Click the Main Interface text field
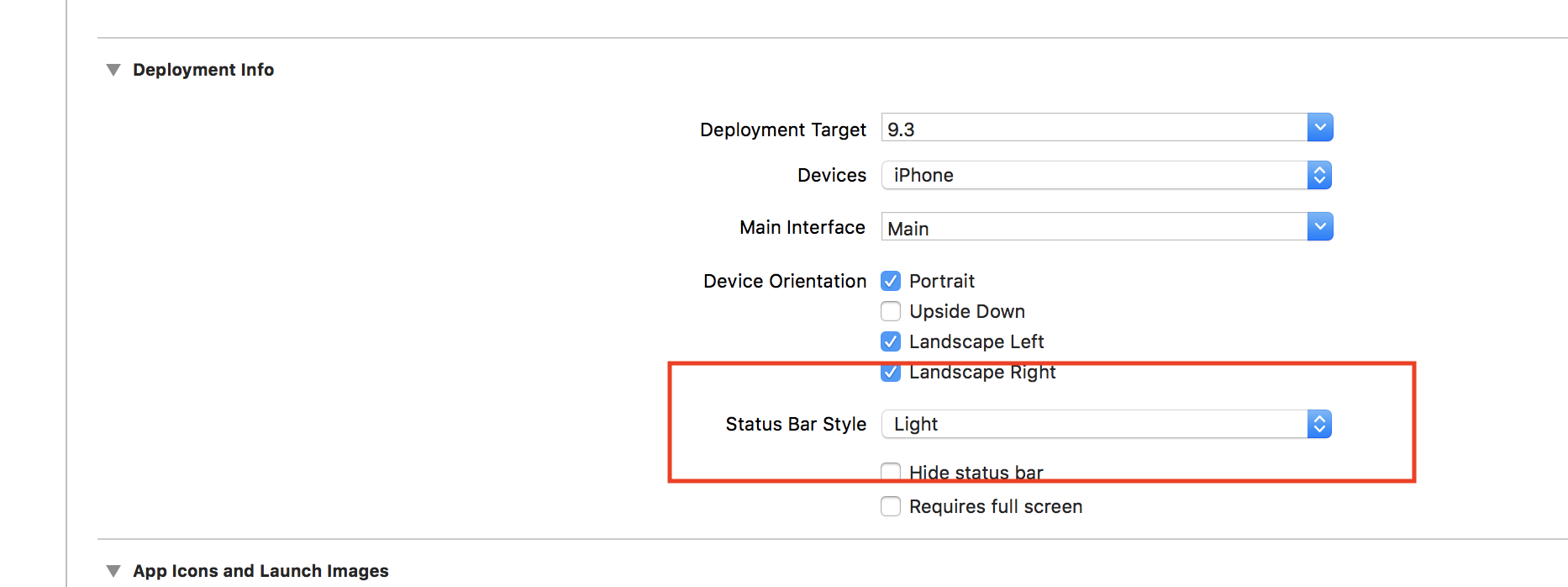This screenshot has width=1568, height=587. coord(1092,227)
